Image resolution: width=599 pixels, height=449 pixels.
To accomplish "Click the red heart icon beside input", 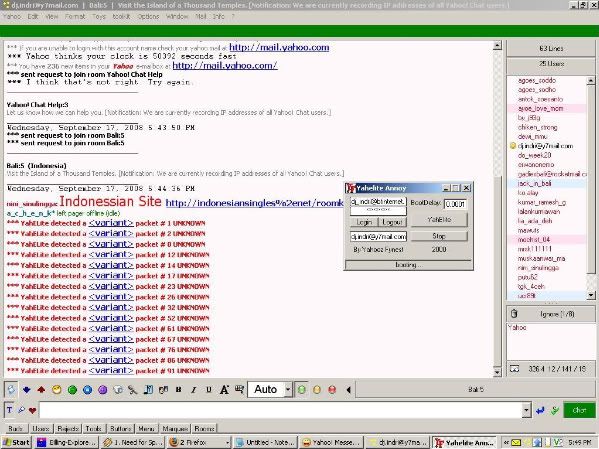I will pyautogui.click(x=32, y=410).
